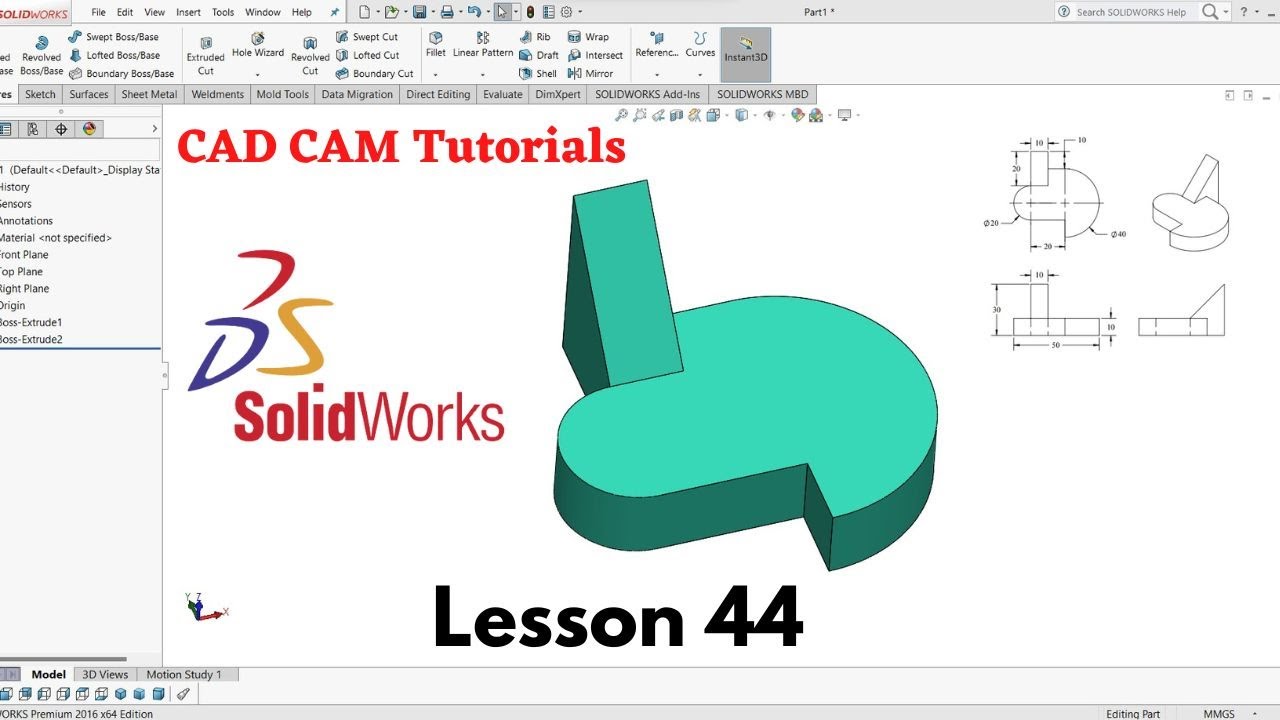Open the Options gear icon
This screenshot has width=1280, height=720.
[x=566, y=12]
